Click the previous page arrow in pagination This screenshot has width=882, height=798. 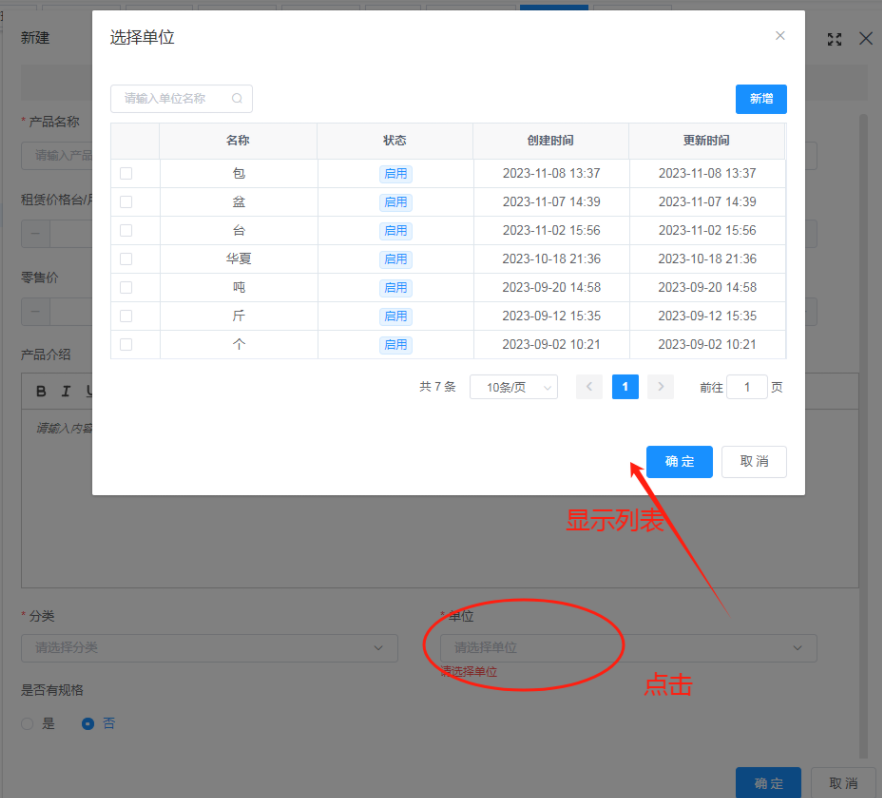point(589,387)
